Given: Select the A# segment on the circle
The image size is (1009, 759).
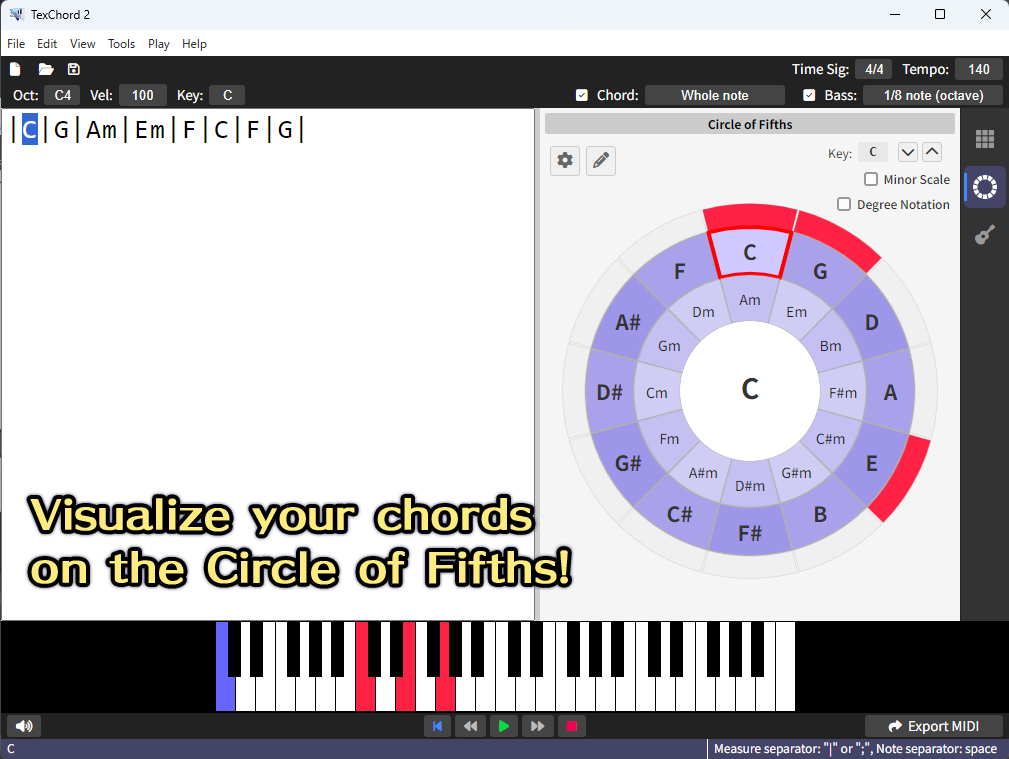Looking at the screenshot, I should (628, 323).
